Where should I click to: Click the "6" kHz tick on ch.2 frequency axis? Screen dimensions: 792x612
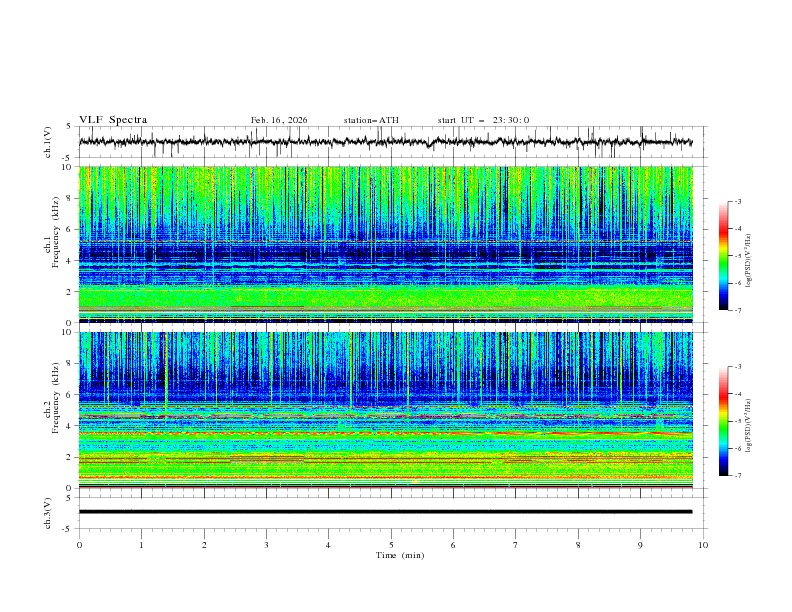point(70,394)
